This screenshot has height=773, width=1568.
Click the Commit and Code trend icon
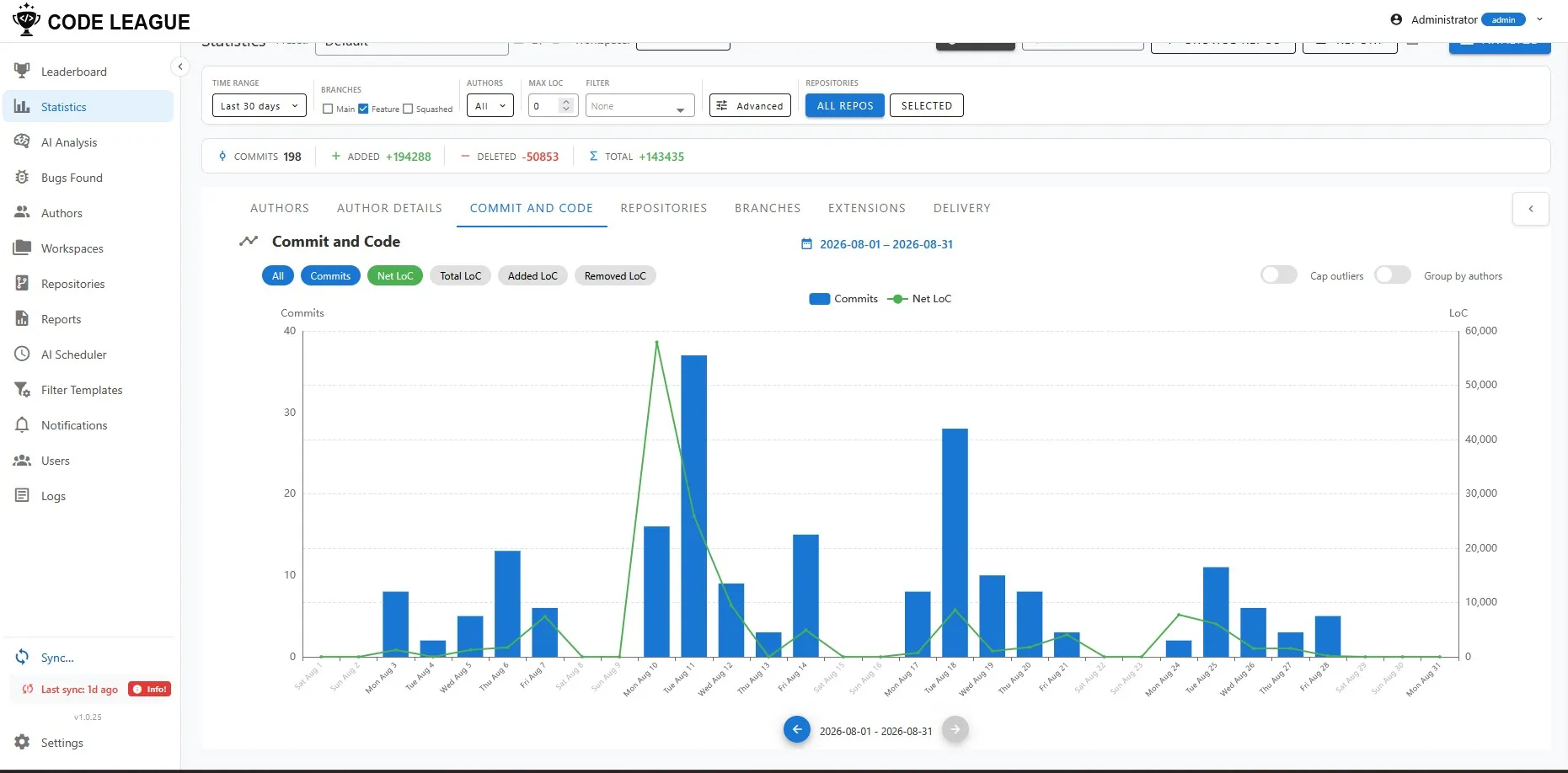coord(249,241)
